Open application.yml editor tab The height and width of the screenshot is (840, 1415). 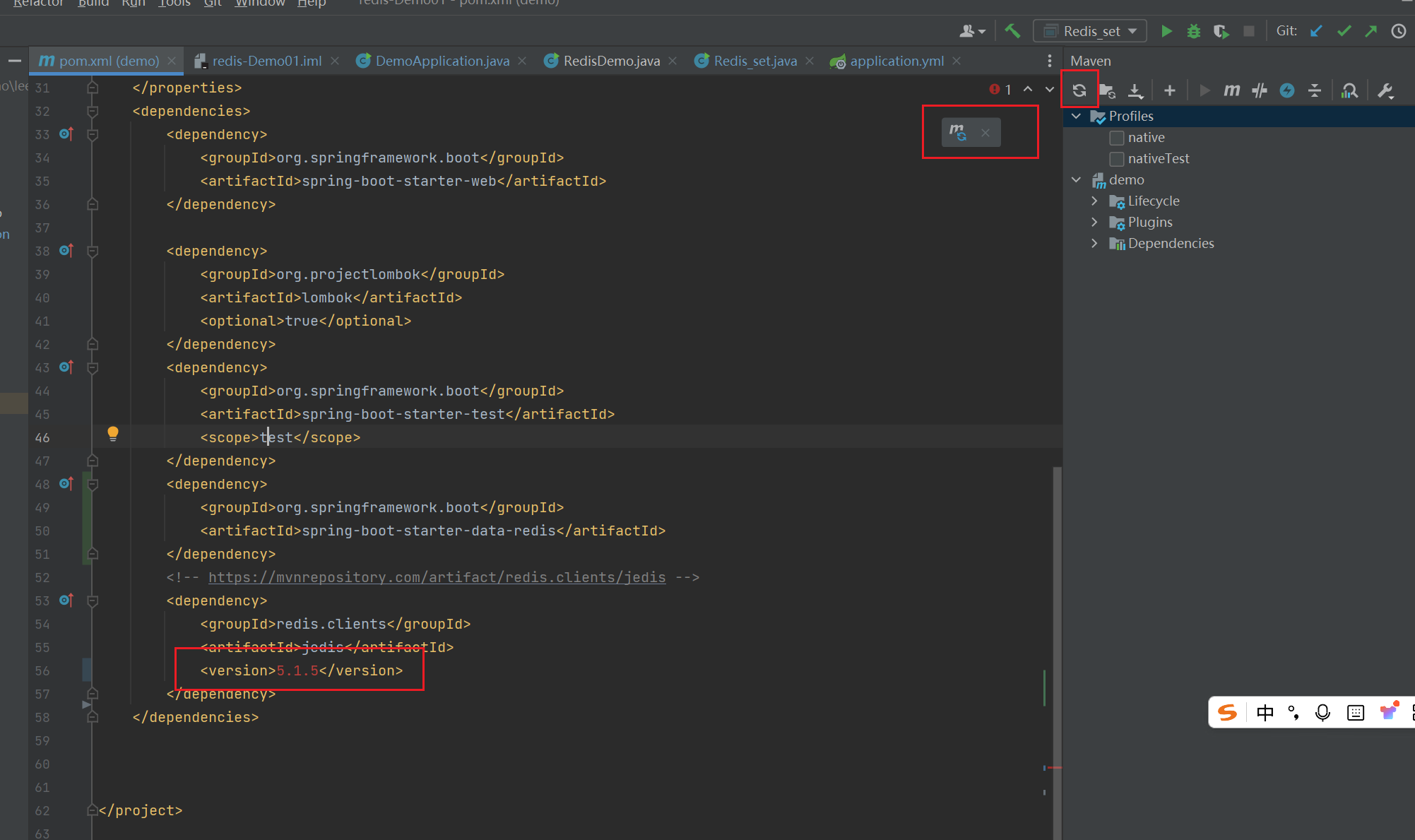[896, 61]
